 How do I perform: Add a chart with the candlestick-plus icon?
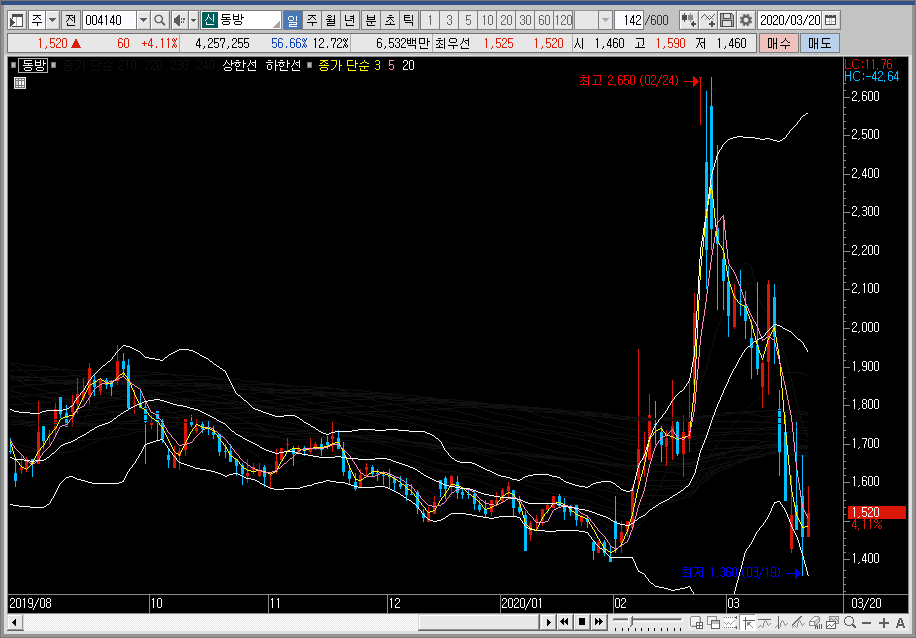coord(689,20)
